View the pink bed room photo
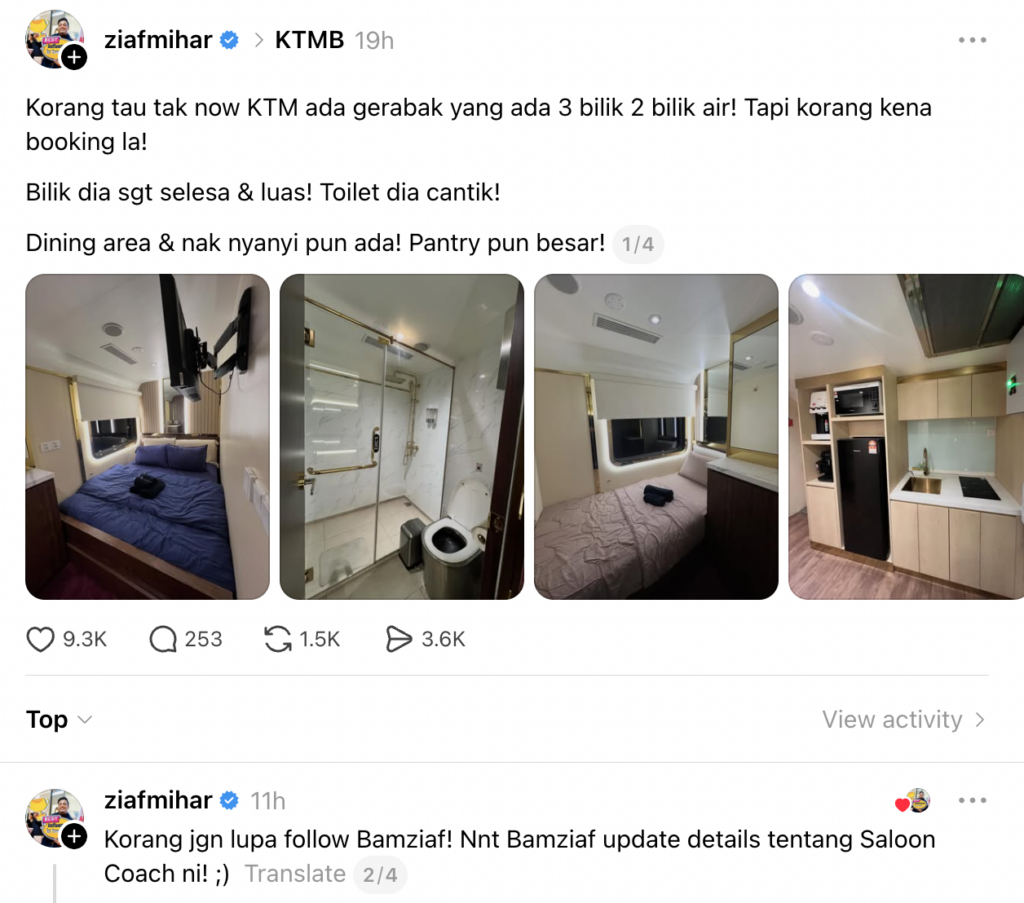 pyautogui.click(x=656, y=436)
